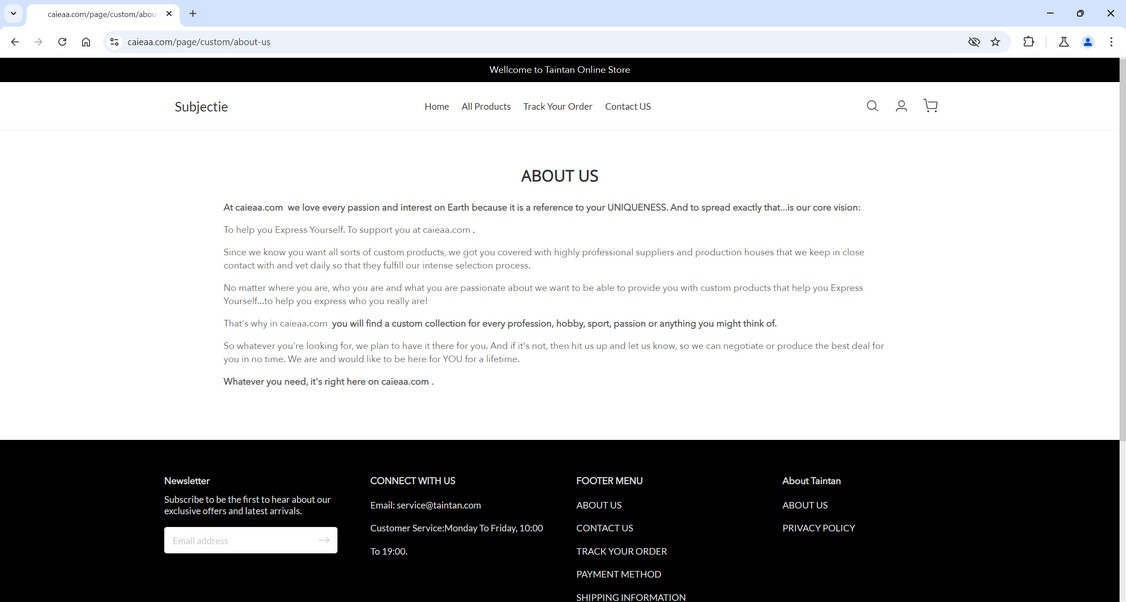Click 'To help you Express Yourself' line

click(x=349, y=230)
